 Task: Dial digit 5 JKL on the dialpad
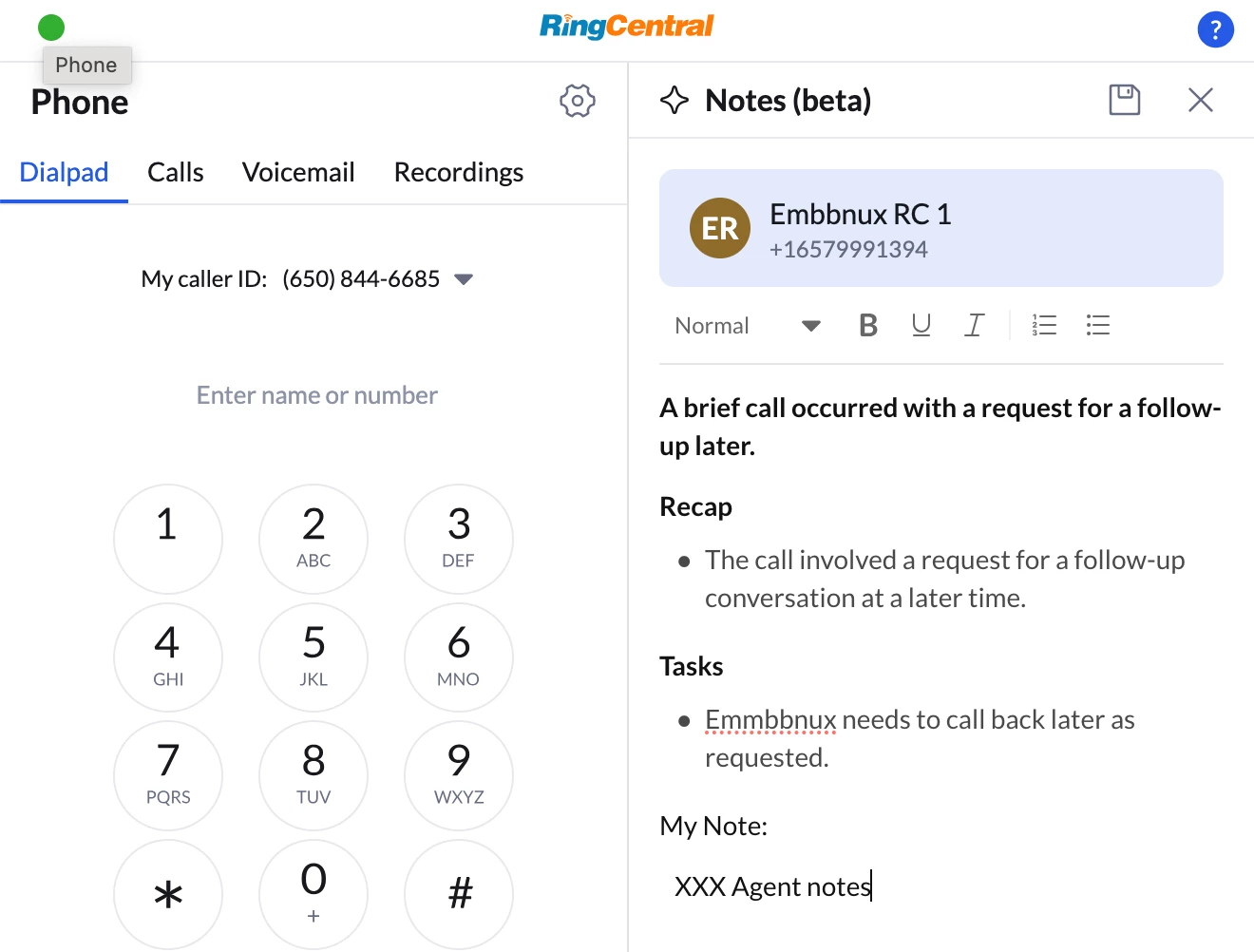pos(313,657)
